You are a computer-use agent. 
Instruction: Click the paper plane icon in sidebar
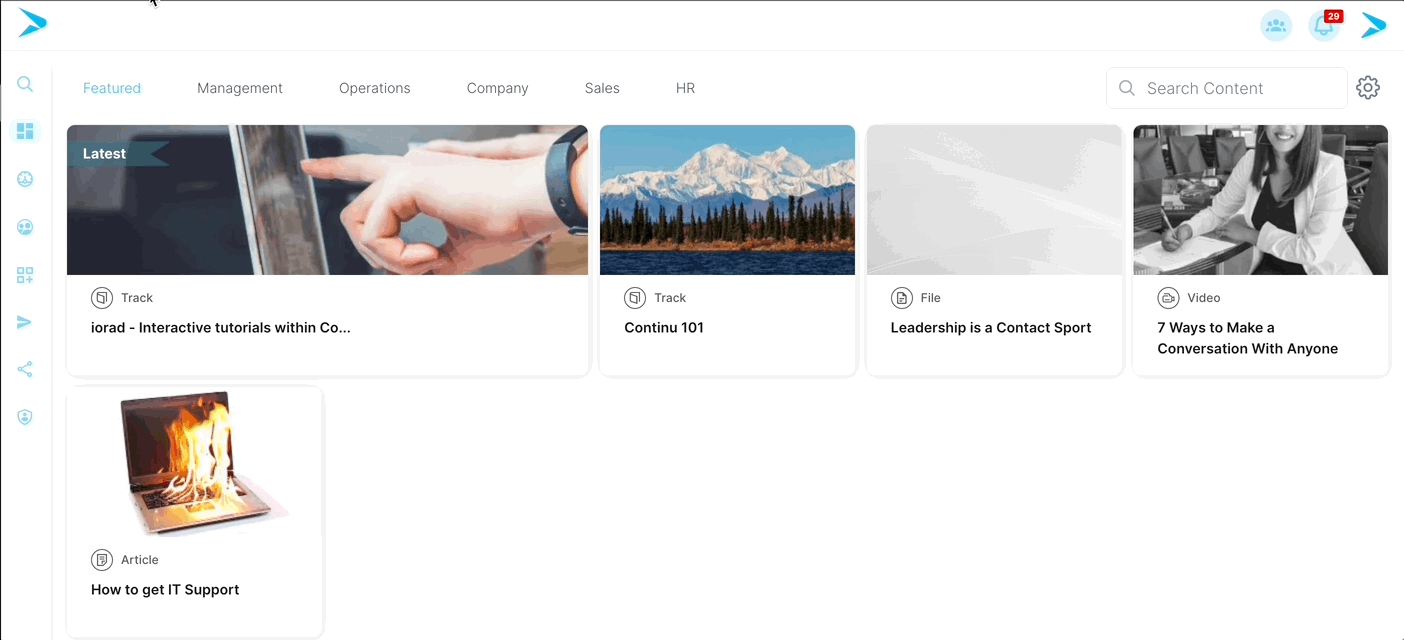point(25,322)
